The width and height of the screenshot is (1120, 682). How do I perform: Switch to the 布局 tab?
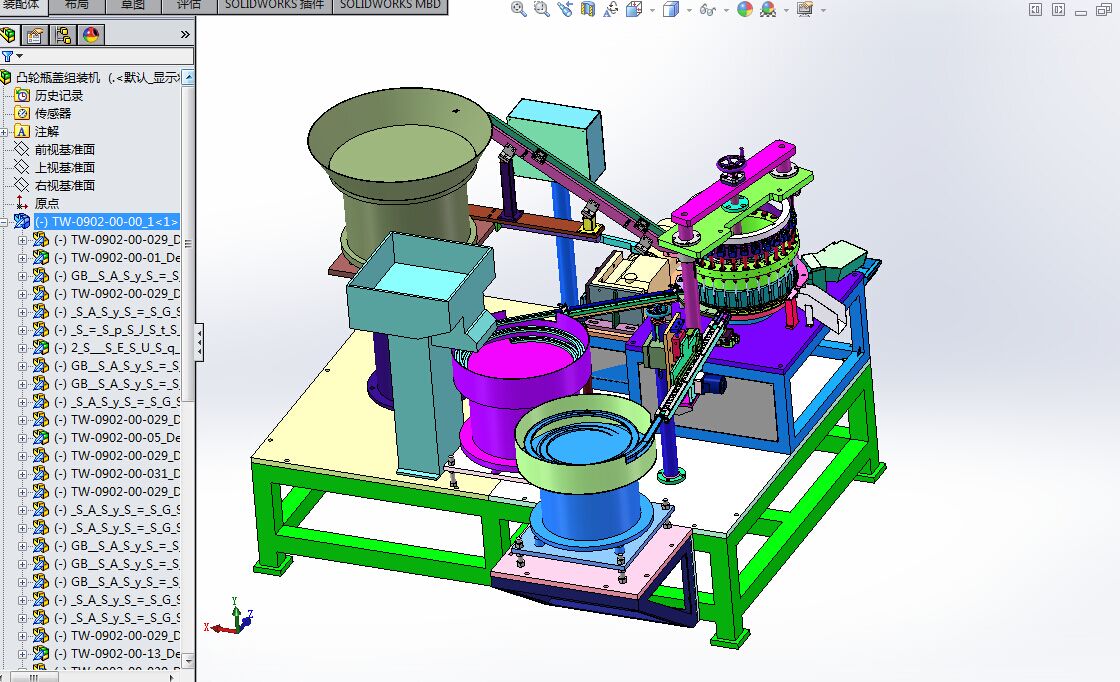coord(77,5)
